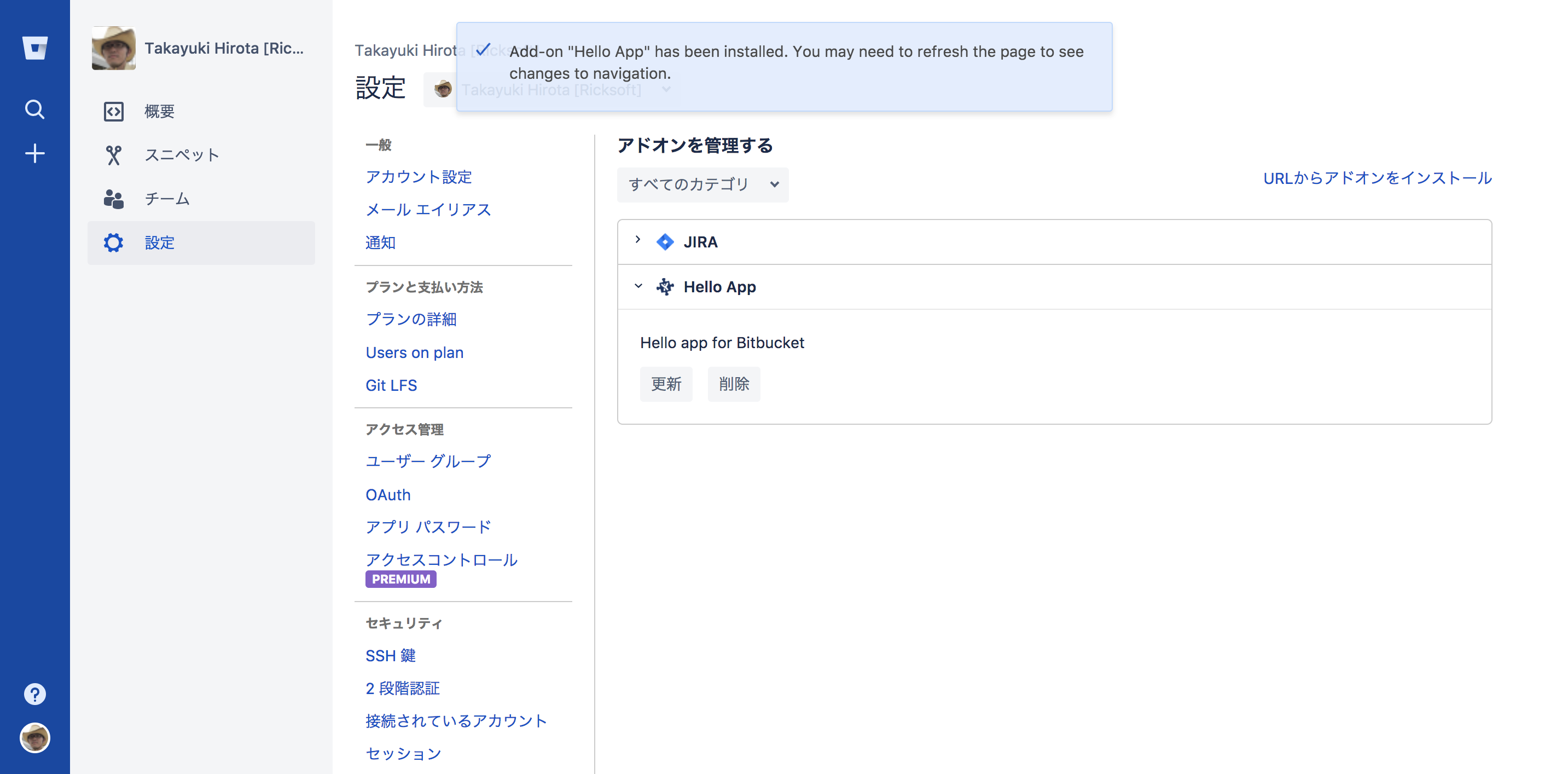Click the Hello app for Bitbucket description
The height and width of the screenshot is (774, 1568).
click(x=722, y=343)
